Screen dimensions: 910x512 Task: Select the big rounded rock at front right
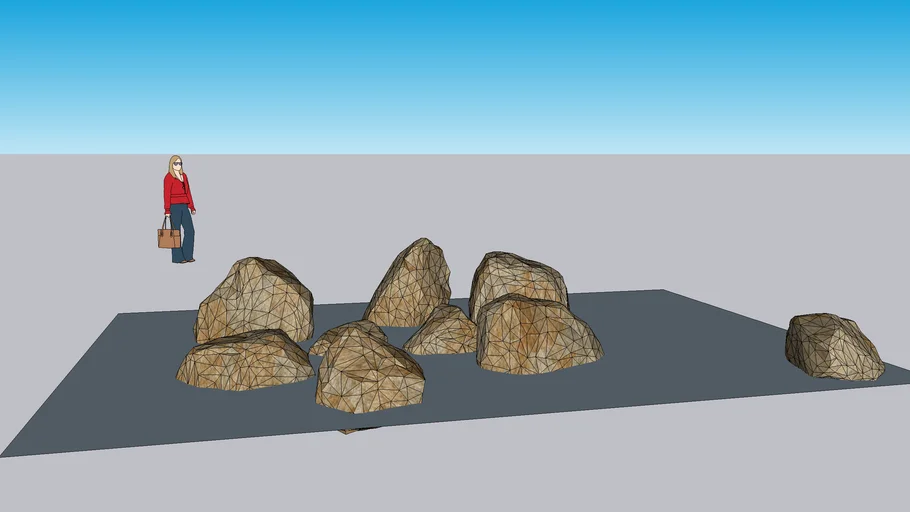click(537, 336)
